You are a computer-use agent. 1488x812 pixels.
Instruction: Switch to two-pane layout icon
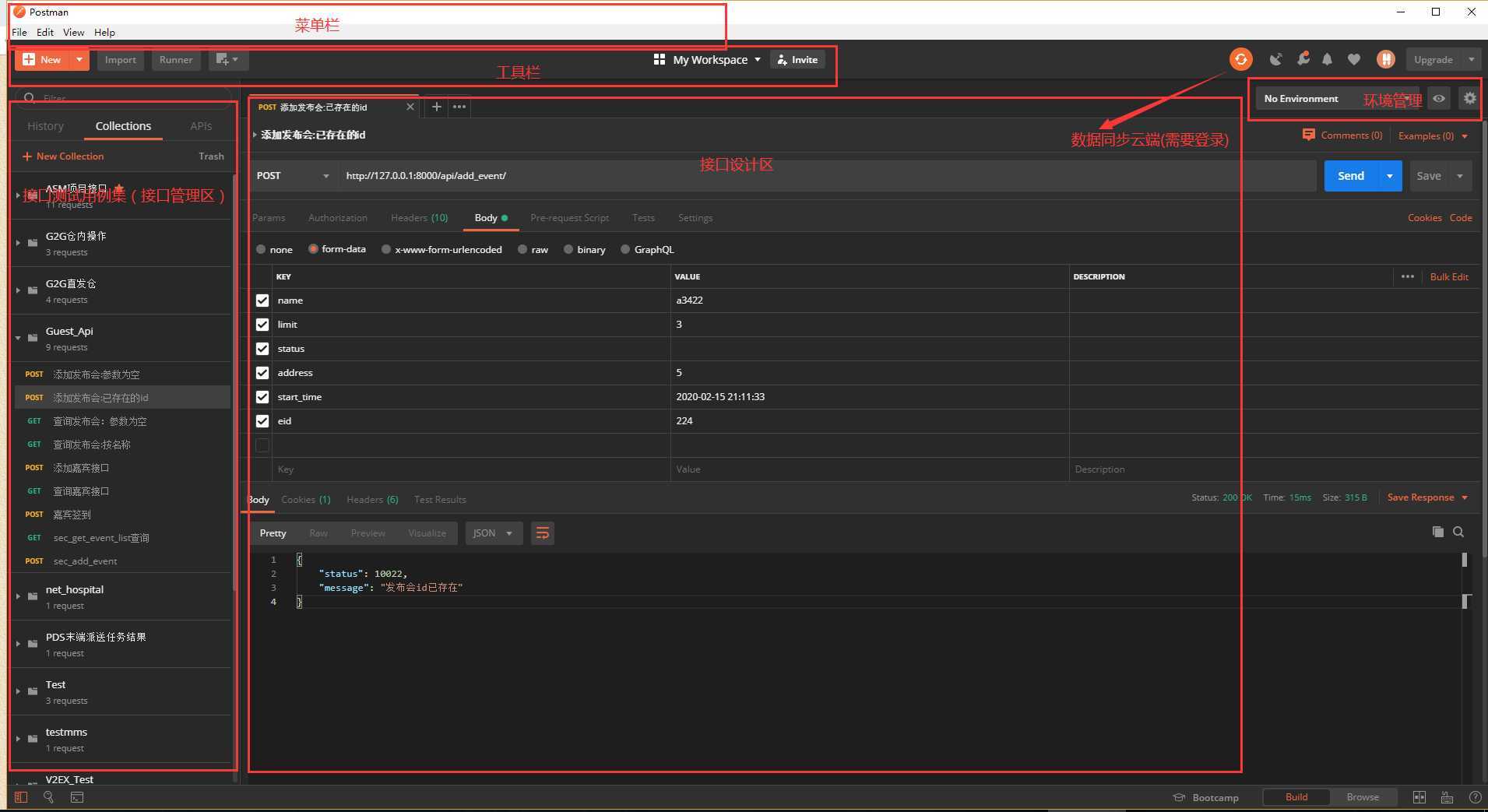(1419, 797)
